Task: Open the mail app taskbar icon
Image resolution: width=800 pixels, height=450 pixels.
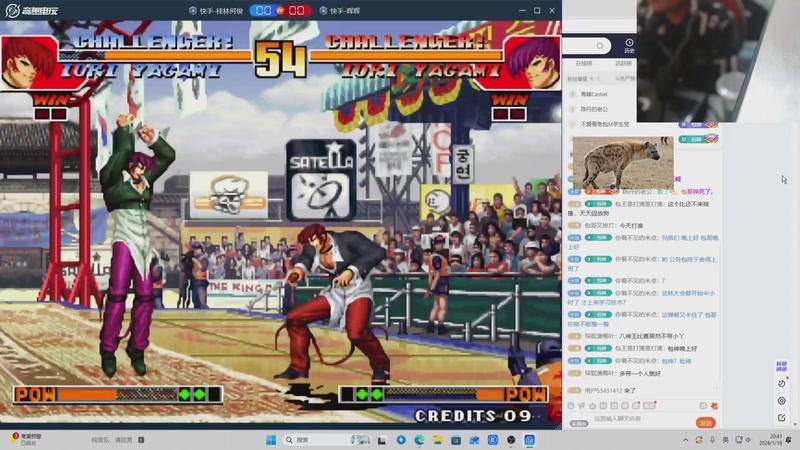Action: point(474,440)
